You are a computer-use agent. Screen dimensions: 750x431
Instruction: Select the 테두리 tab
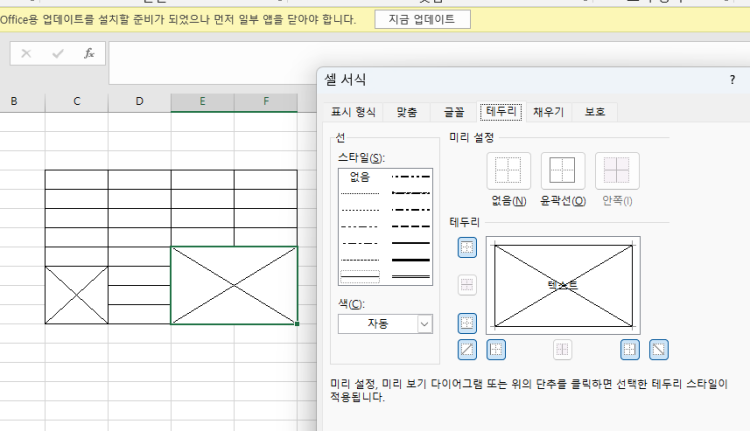[501, 111]
